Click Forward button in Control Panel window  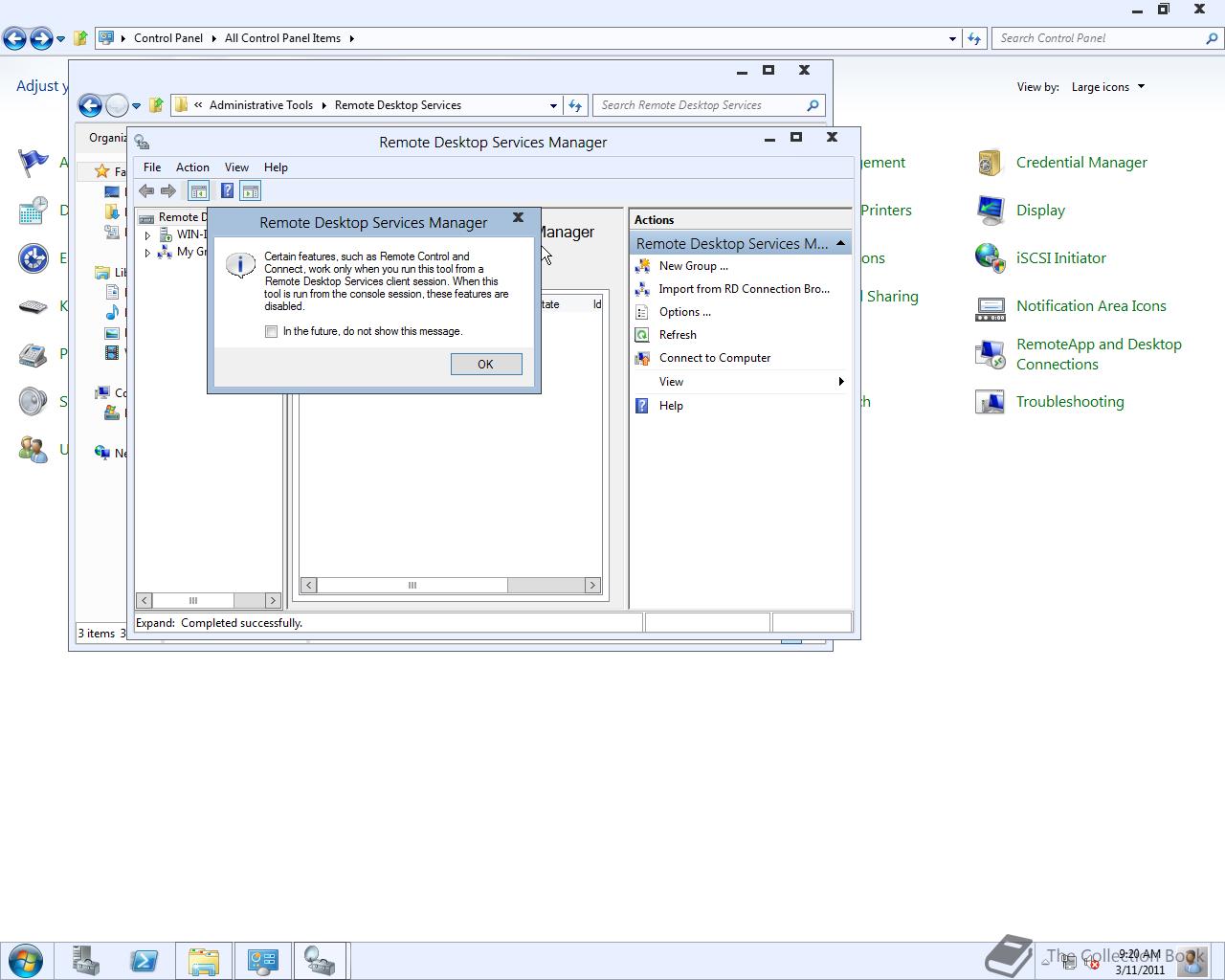(x=41, y=38)
